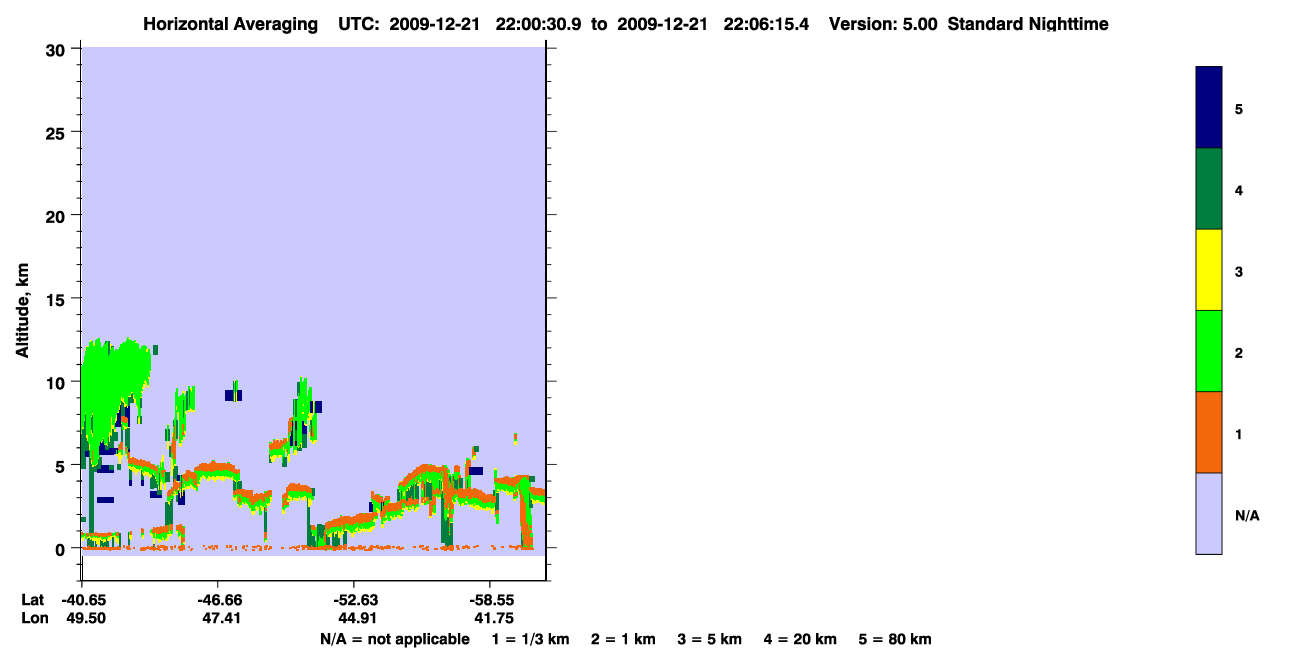Click the dark green colorbar segment labeled 4
This screenshot has height=667, width=1300.
pos(1209,189)
